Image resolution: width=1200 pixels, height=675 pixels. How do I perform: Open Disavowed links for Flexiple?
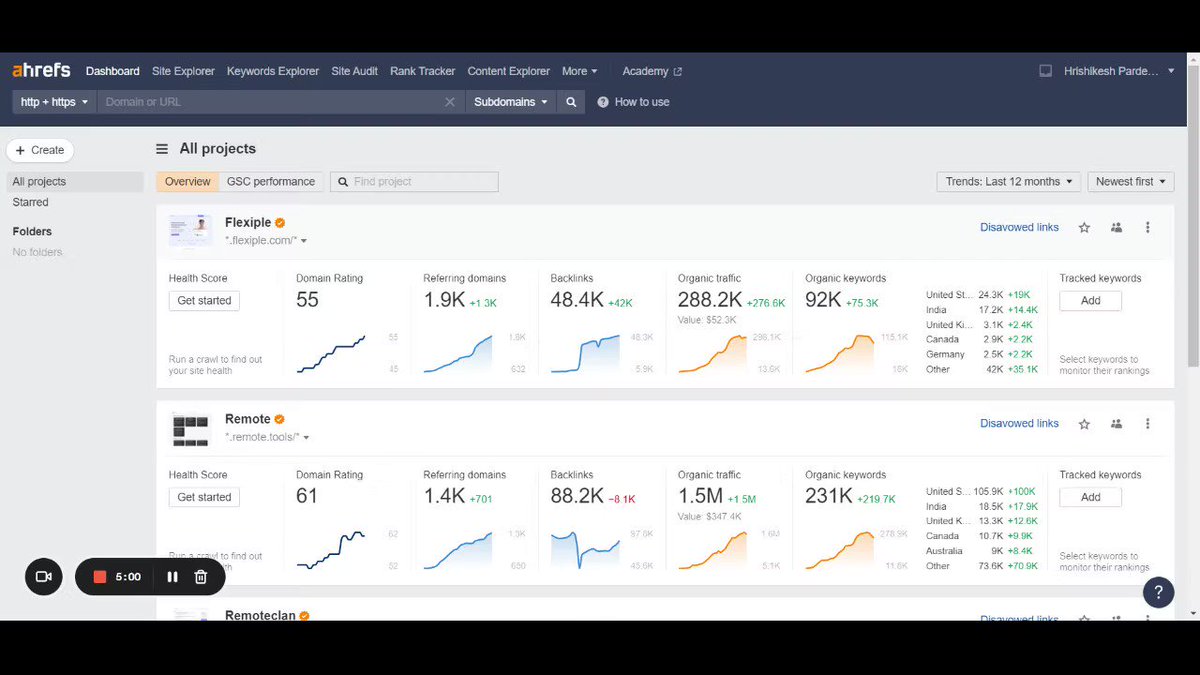pos(1019,228)
